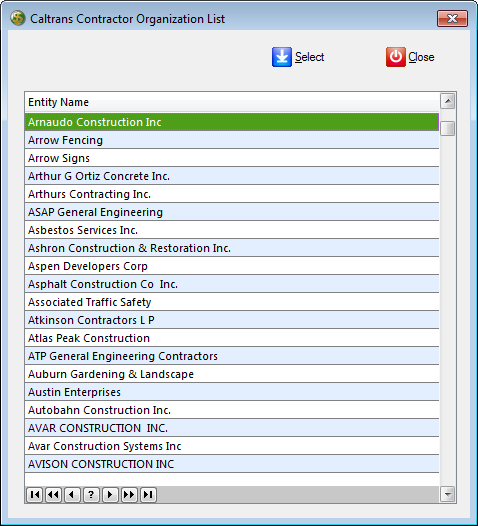Jump to first record navigation icon

click(34, 495)
